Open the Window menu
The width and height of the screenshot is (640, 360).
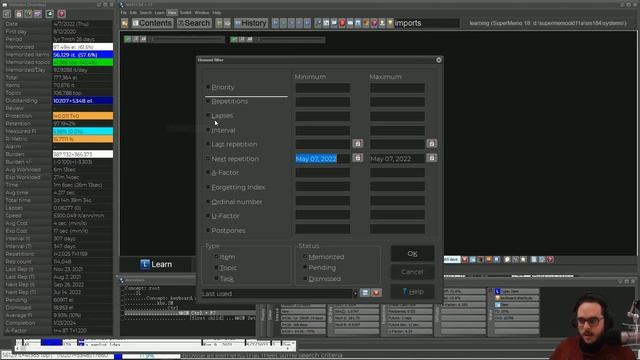202,13
